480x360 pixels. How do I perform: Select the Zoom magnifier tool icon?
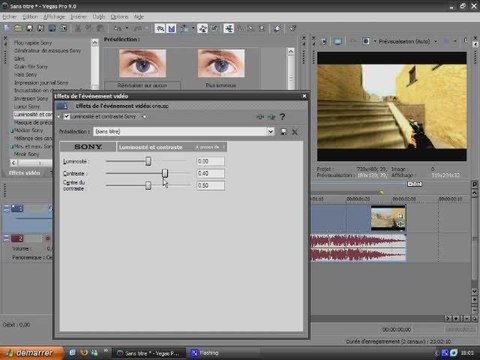[x=262, y=29]
